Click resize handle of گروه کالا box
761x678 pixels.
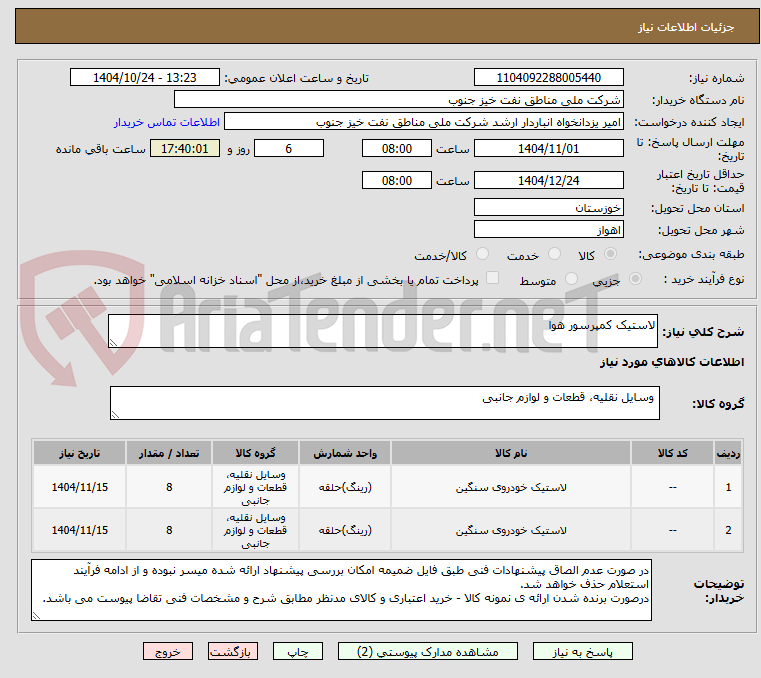click(116, 414)
